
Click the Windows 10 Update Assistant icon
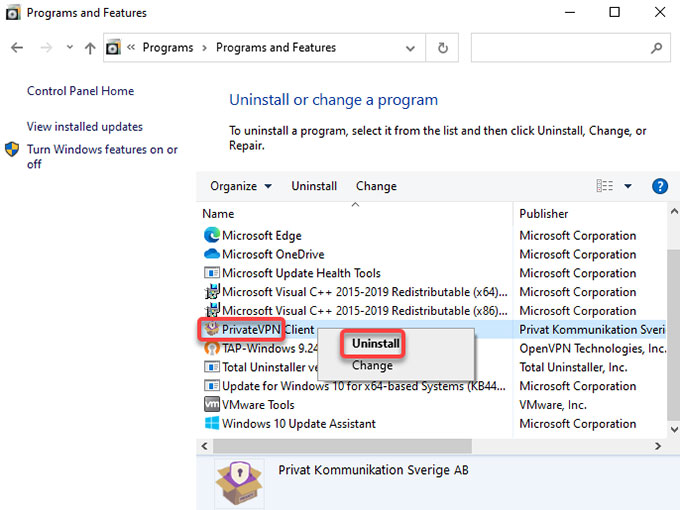coord(212,423)
